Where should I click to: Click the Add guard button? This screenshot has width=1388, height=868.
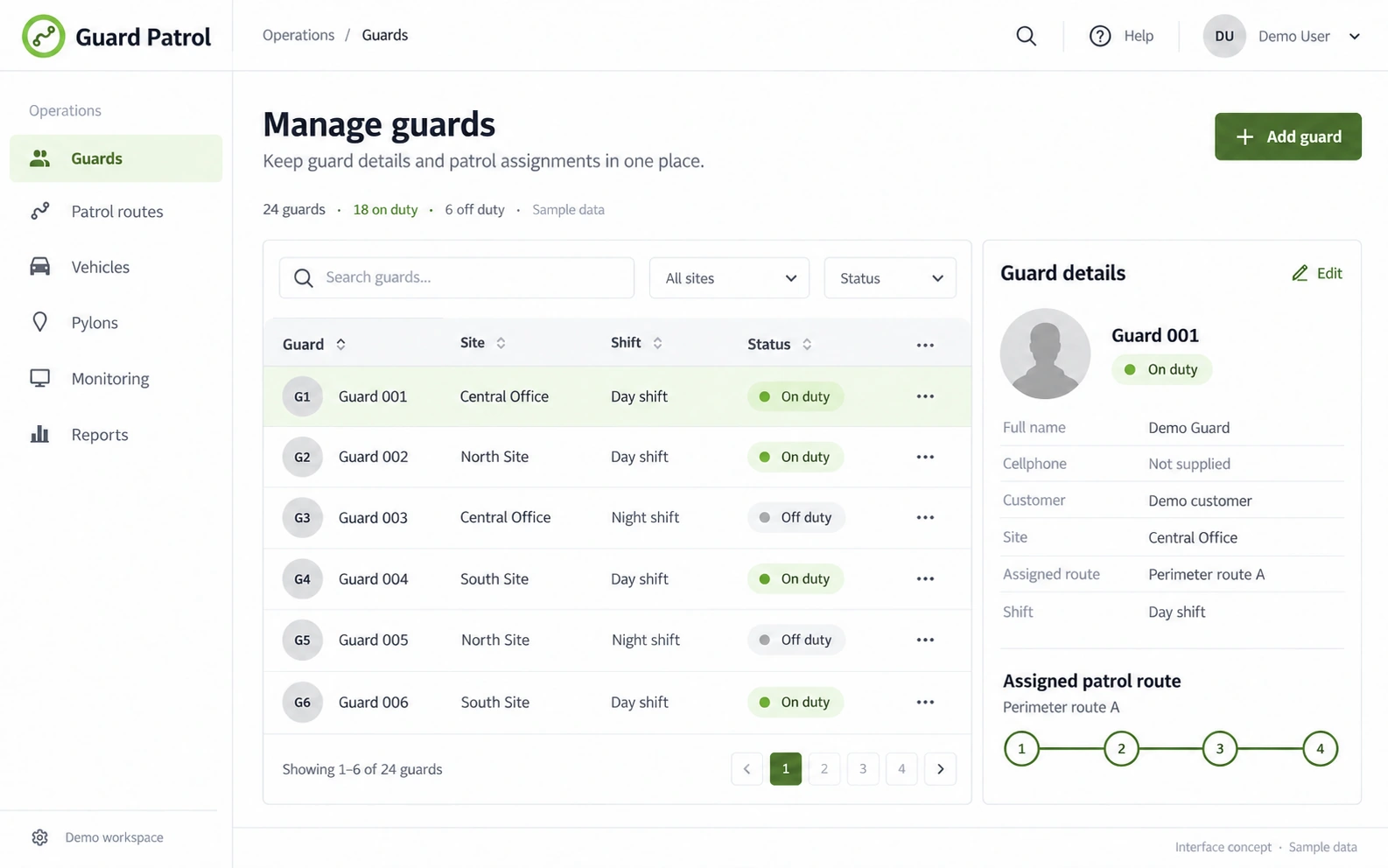[1287, 136]
